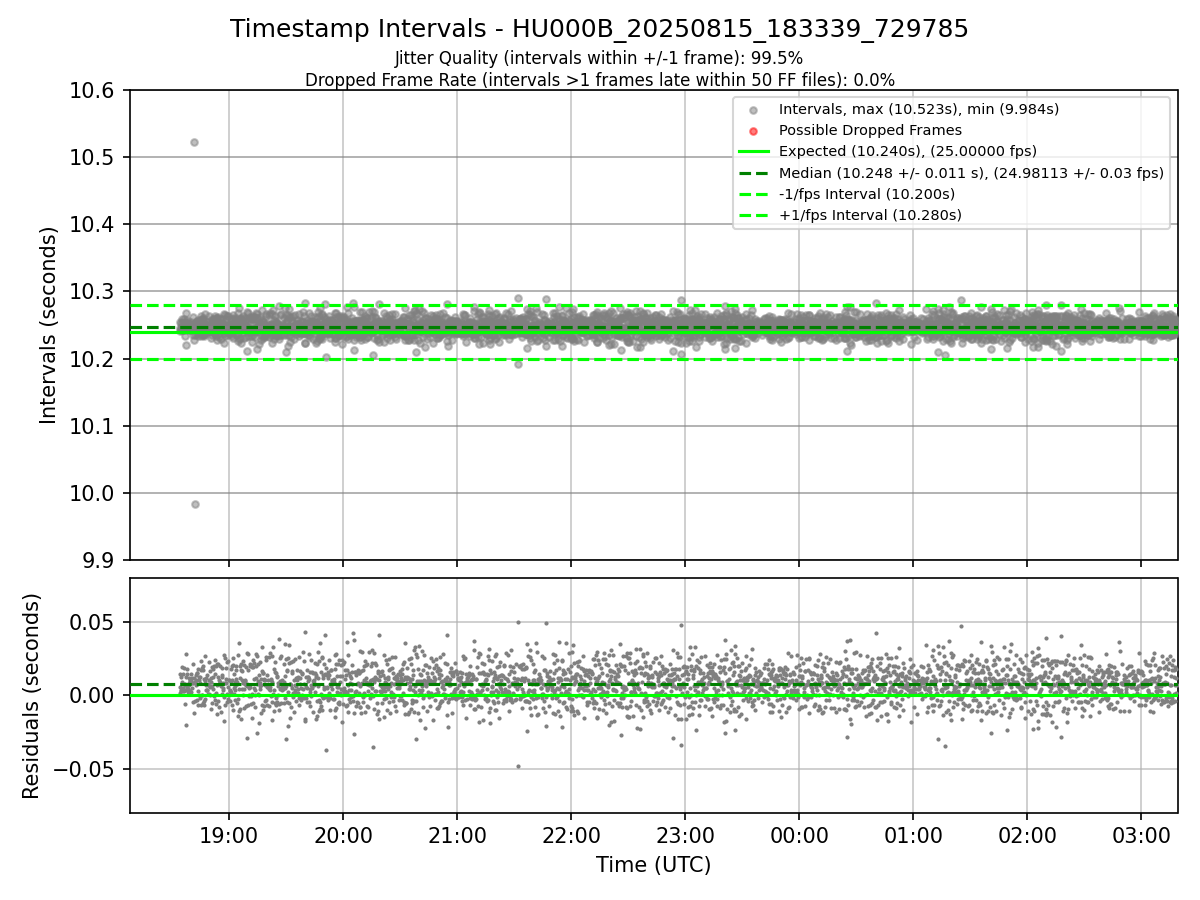The image size is (1200, 900).
Task: Click the gray dot marker beside the Intervals legend entry
Action: [x=754, y=110]
